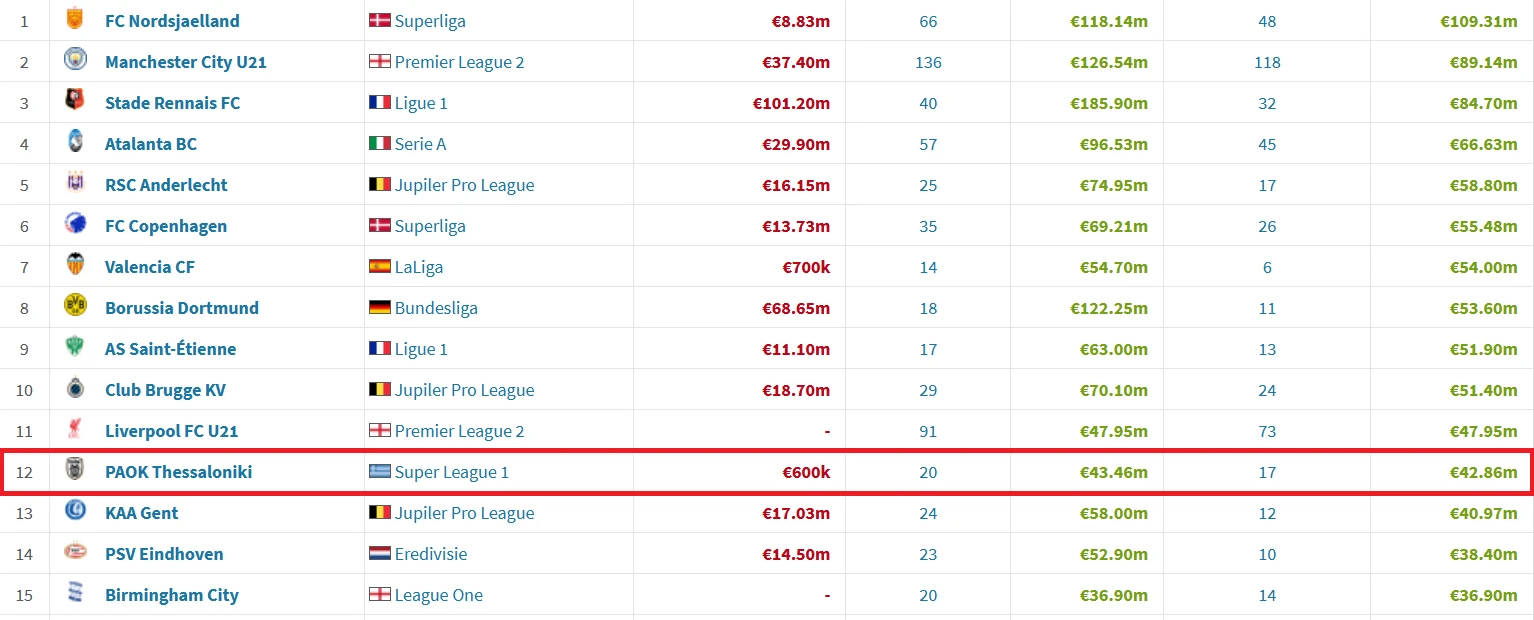Viewport: 1534px width, 620px height.
Task: Click the Manchester City U21 crest icon
Action: pyautogui.click(x=75, y=61)
